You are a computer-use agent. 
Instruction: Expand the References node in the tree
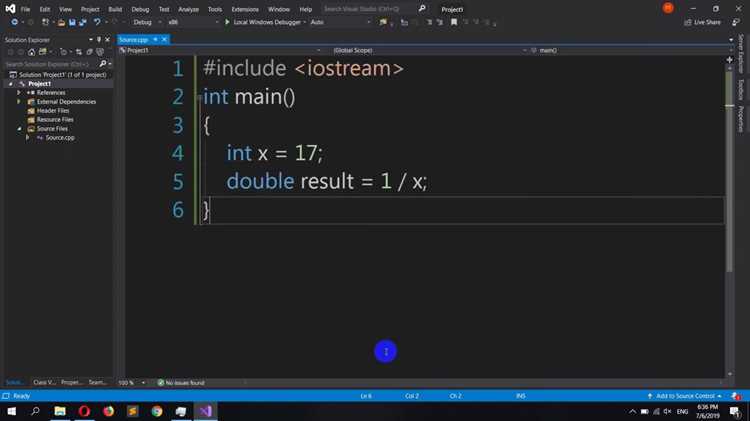click(19, 92)
